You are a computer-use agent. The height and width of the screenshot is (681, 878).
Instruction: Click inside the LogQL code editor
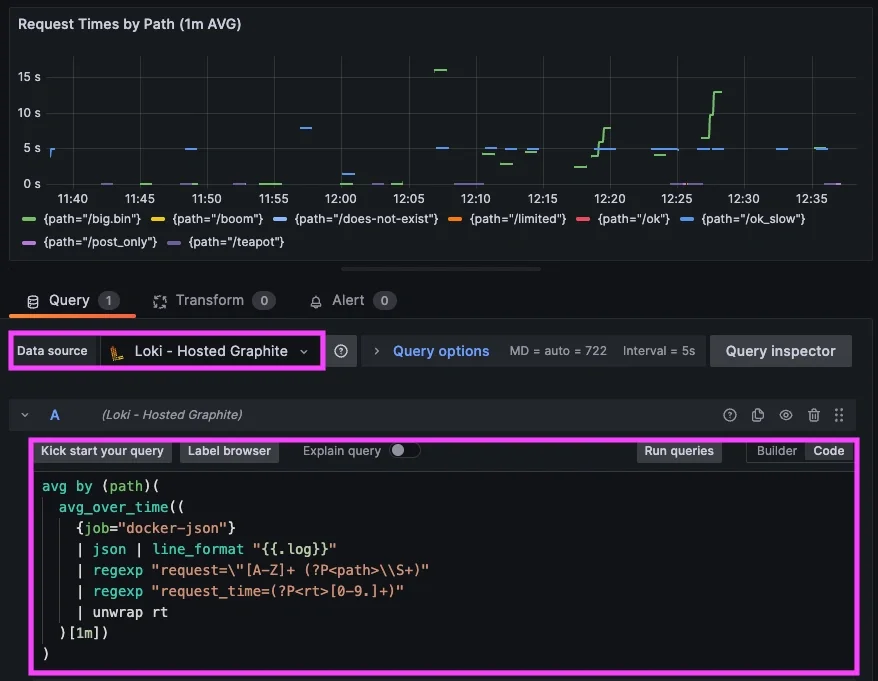point(445,570)
